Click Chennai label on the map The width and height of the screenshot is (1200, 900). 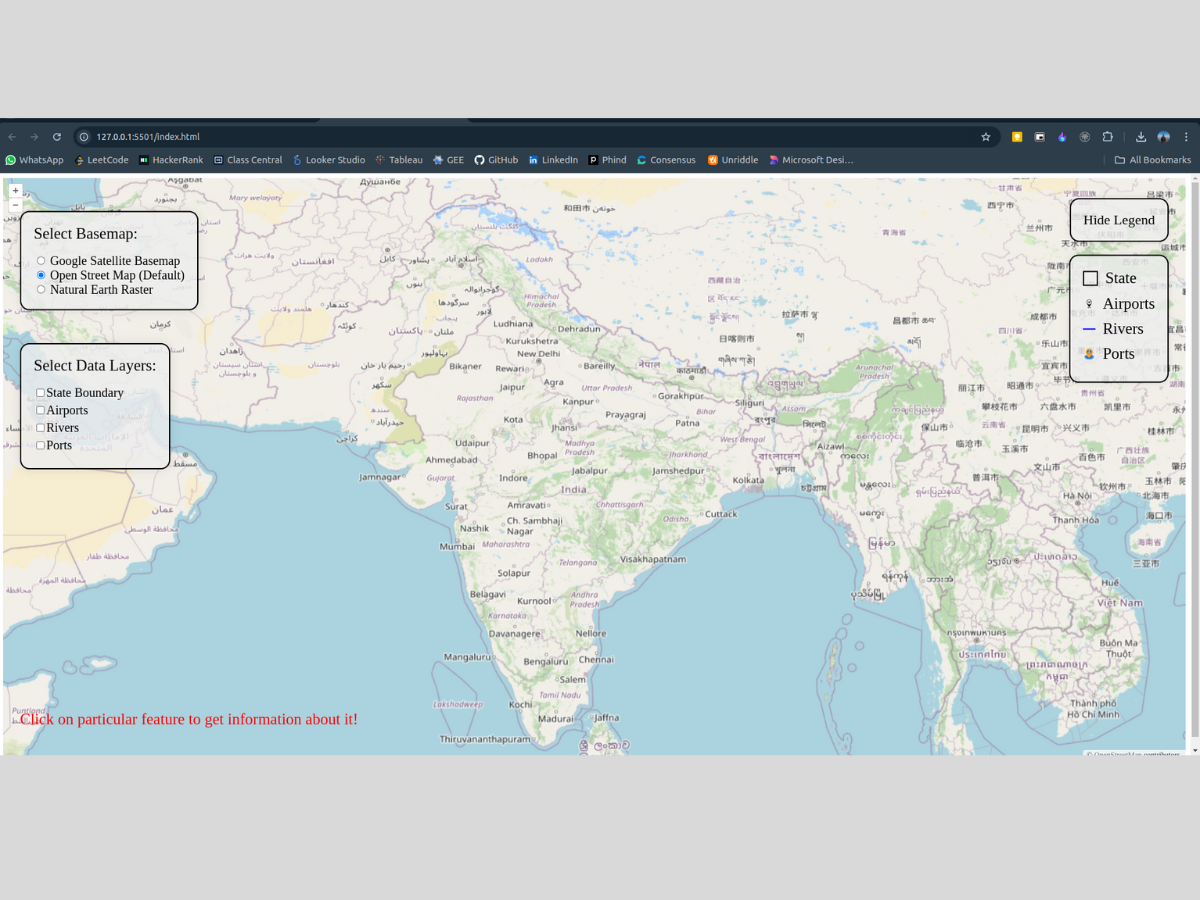596,660
